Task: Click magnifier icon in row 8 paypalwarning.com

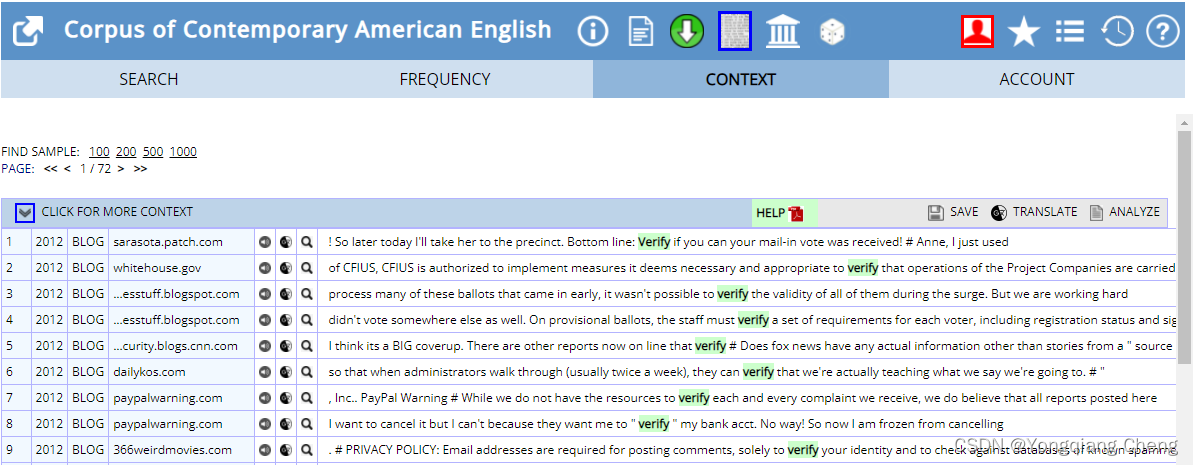Action: [307, 424]
